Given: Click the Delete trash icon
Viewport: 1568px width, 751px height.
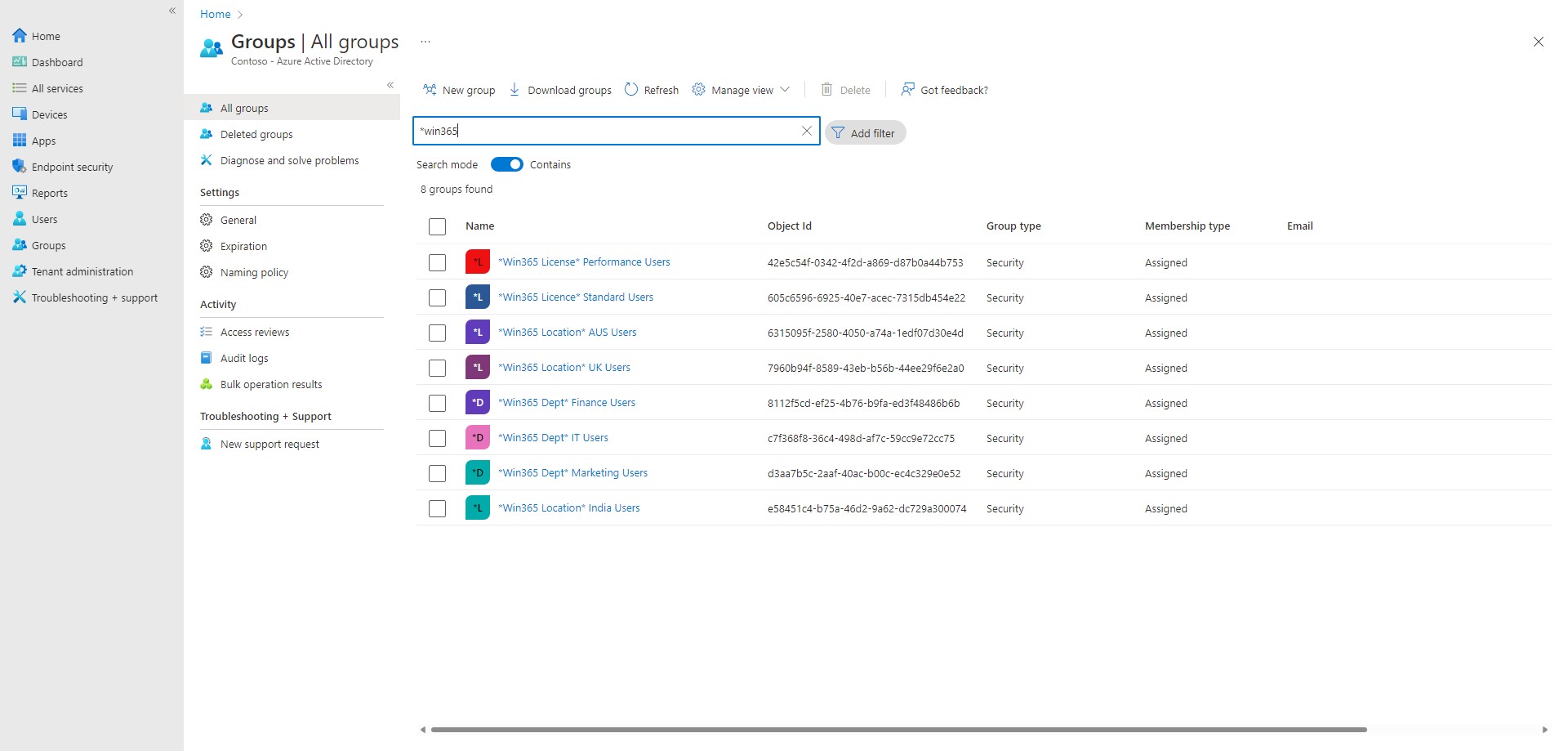Looking at the screenshot, I should [826, 90].
